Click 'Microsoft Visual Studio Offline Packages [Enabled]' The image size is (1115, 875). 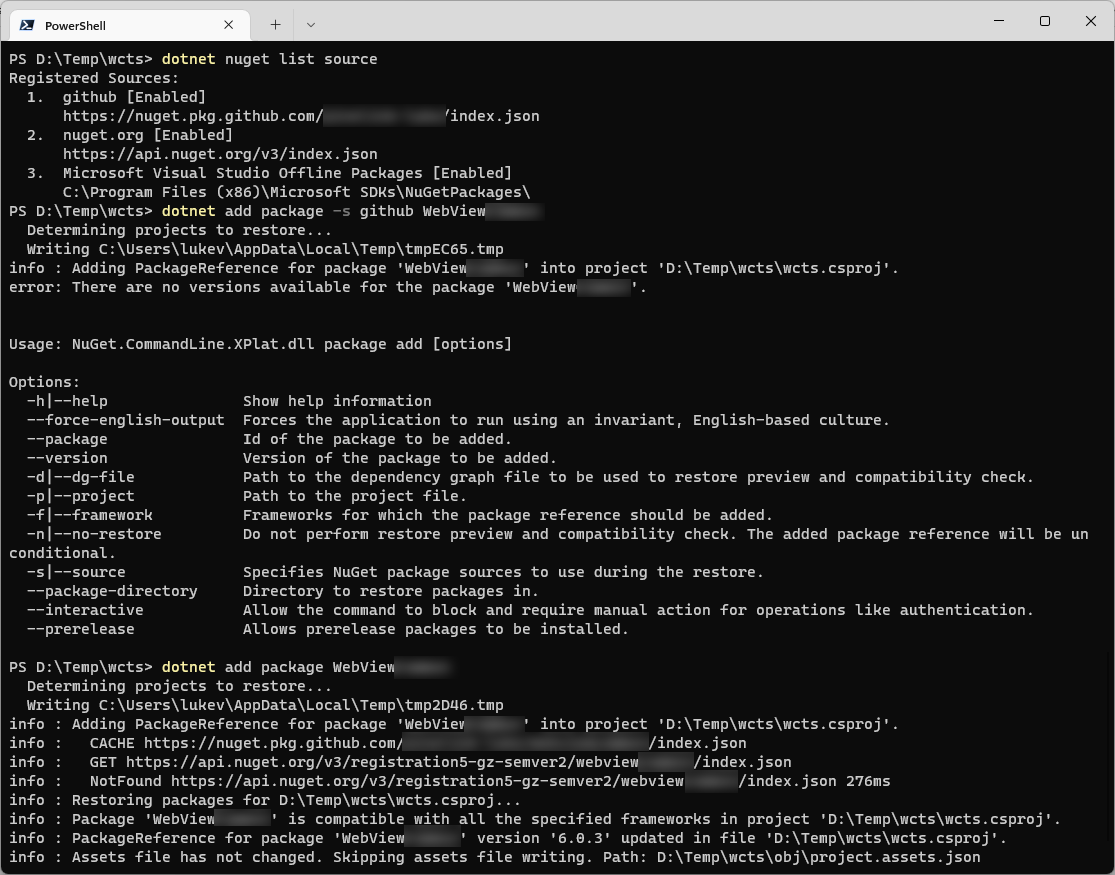pyautogui.click(x=287, y=173)
